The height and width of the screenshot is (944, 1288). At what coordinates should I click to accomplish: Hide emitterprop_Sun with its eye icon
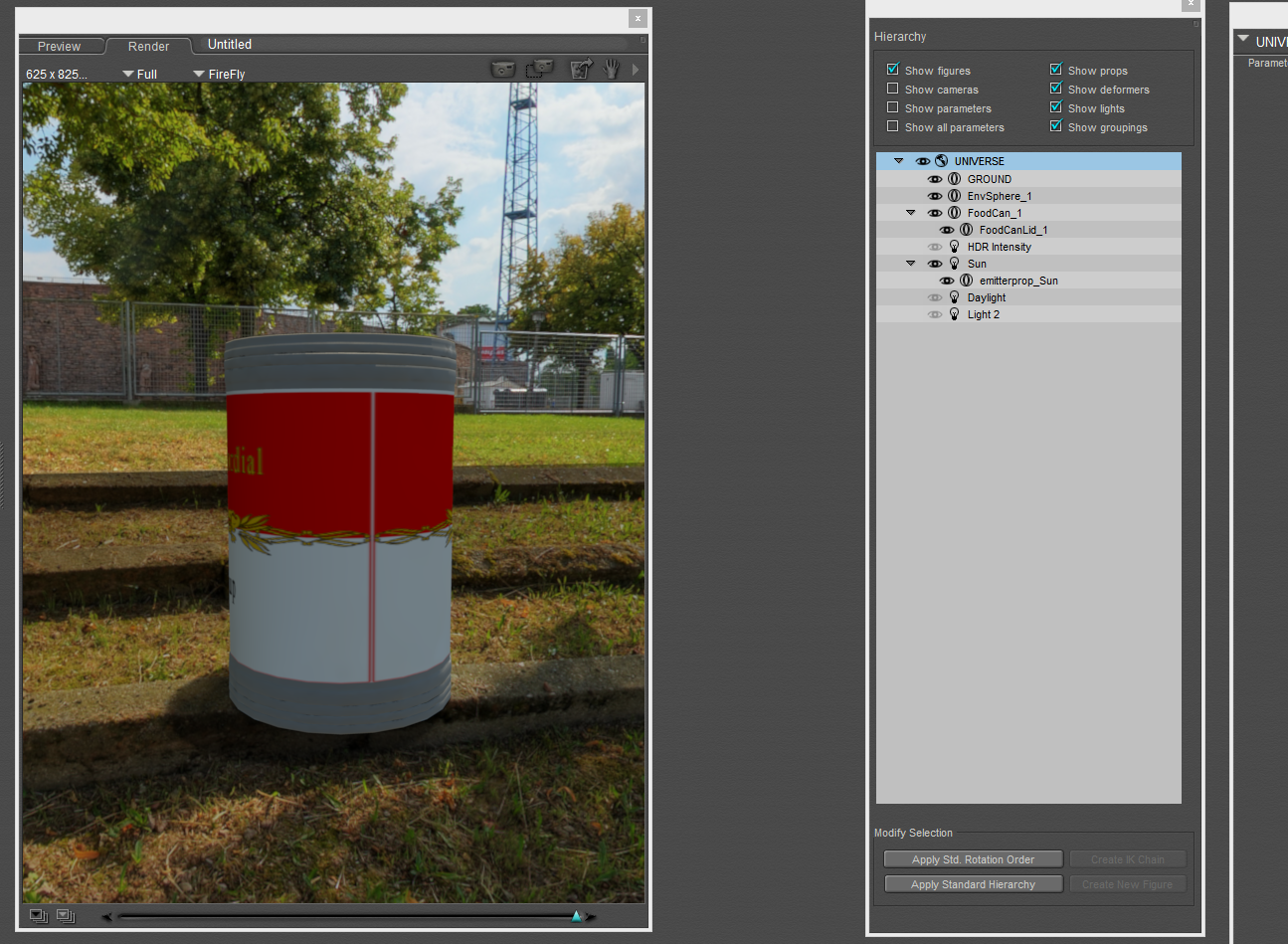[x=947, y=281]
